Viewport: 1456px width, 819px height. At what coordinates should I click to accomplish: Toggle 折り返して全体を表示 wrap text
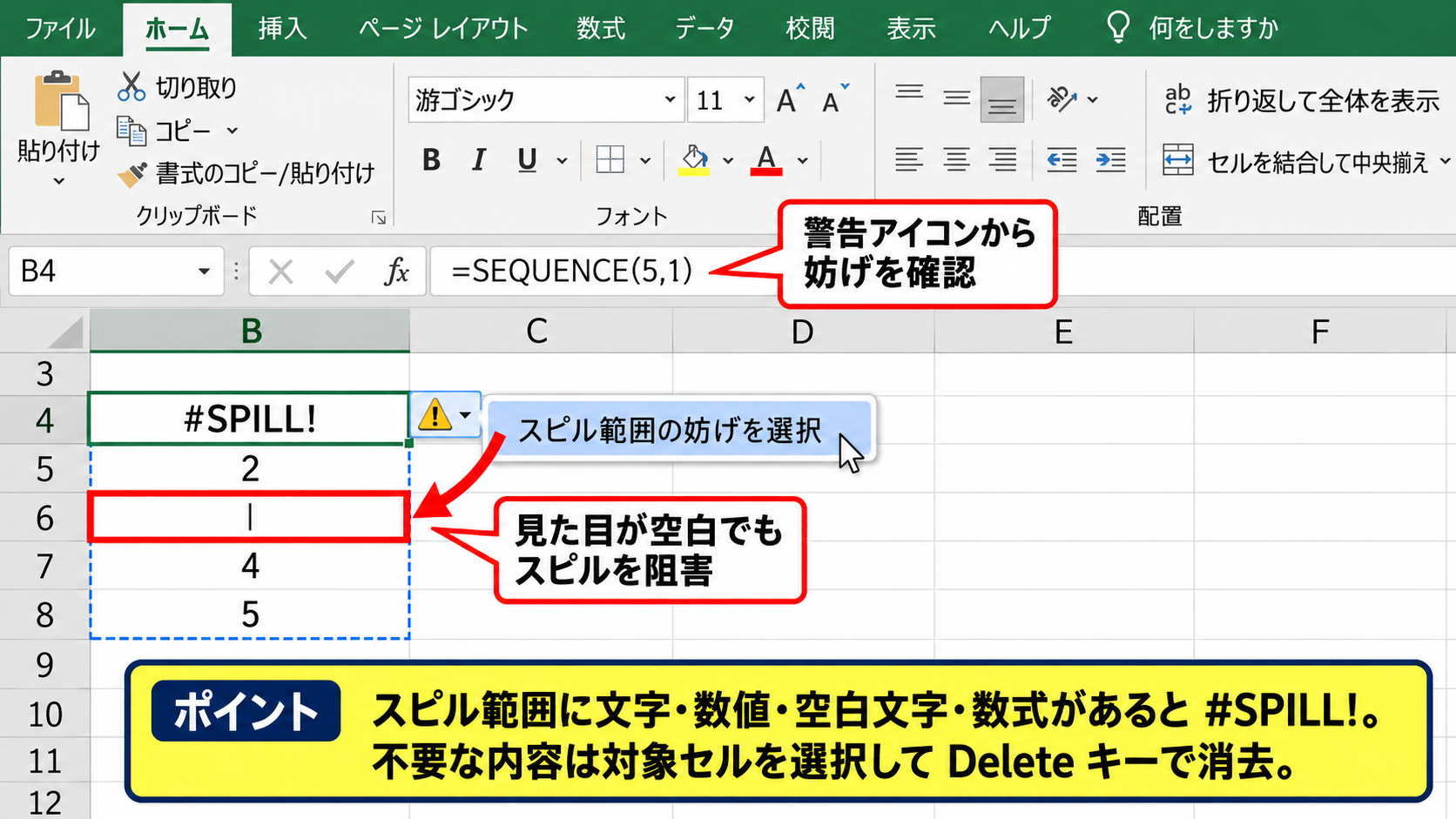tap(1302, 101)
